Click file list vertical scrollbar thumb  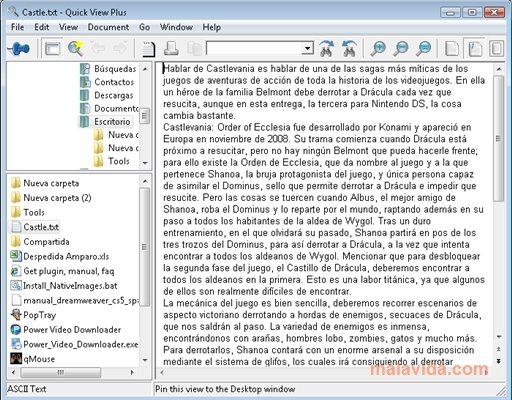(145, 247)
